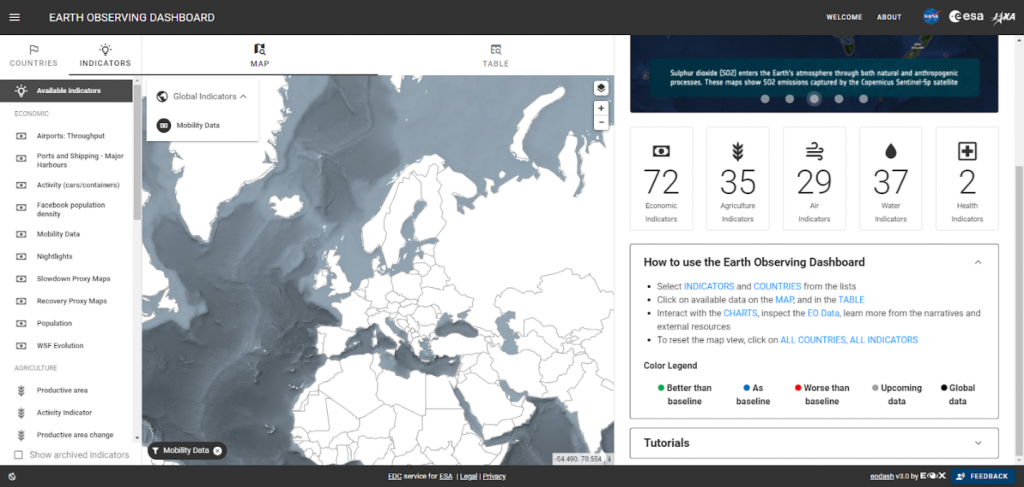Click the Health Indicators plus icon card
This screenshot has width=1024, height=487.
(x=967, y=178)
